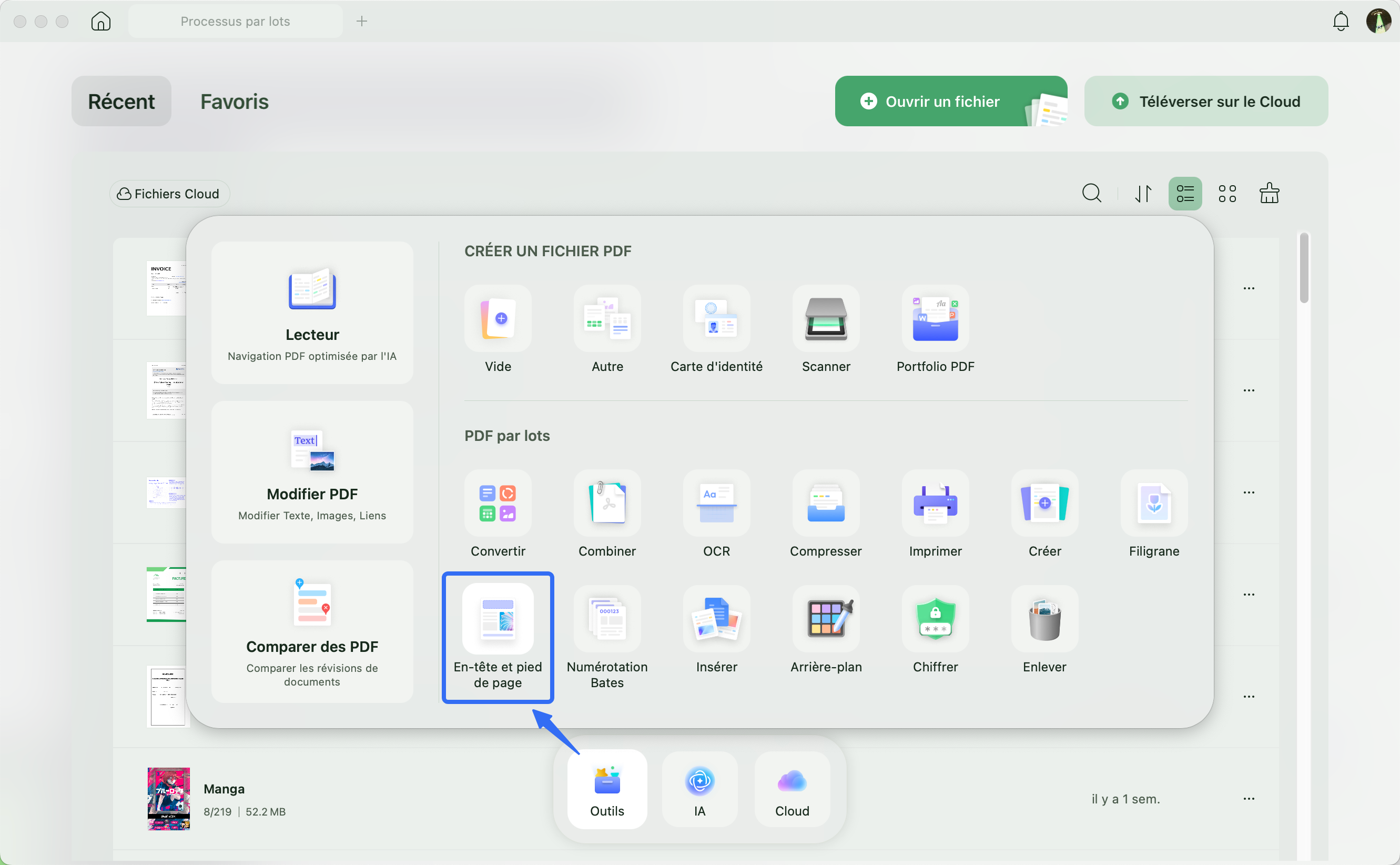
Task: Switch to the Favoris tab
Action: coord(235,101)
